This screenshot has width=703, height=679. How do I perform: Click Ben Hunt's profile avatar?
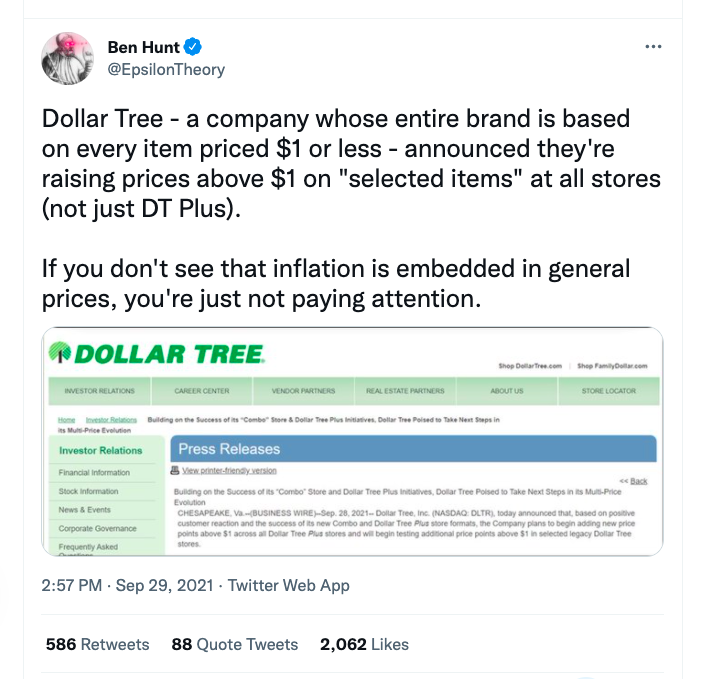67,58
